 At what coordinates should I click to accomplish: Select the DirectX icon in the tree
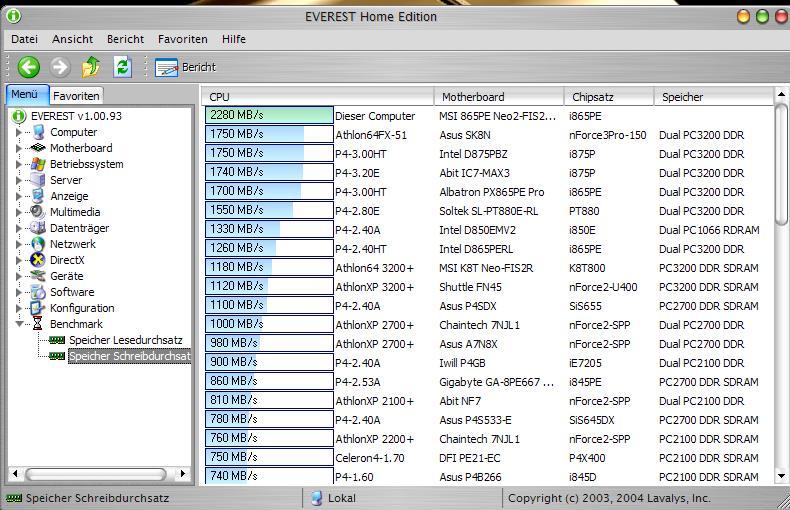[38, 260]
